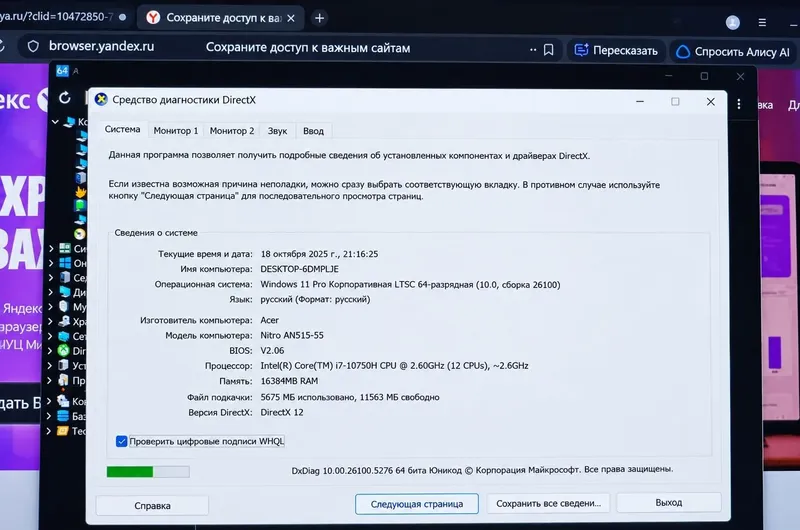Click 'Сохранить все сведени...' button

point(548,503)
